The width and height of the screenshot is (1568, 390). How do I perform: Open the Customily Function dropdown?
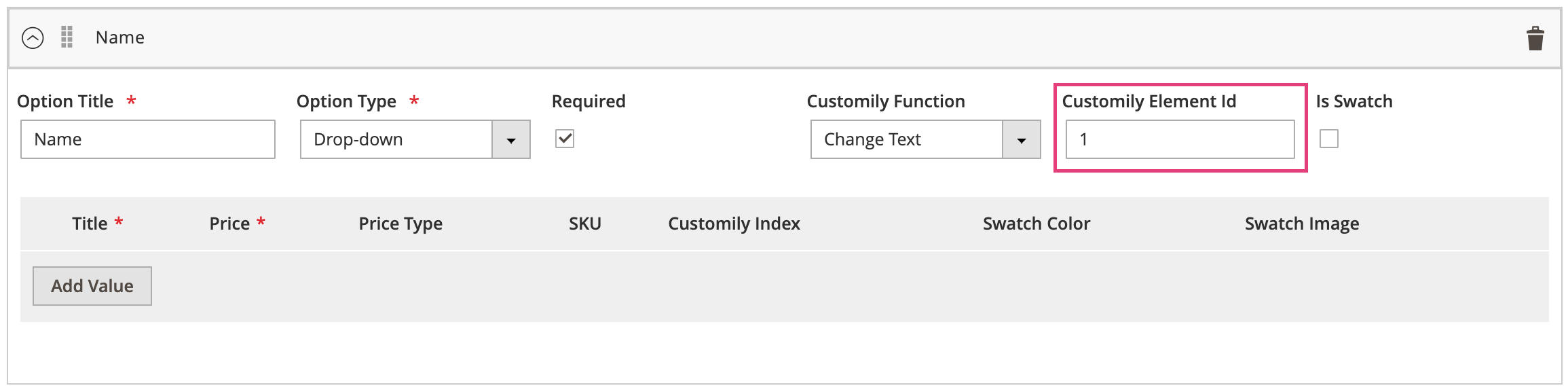[x=907, y=139]
